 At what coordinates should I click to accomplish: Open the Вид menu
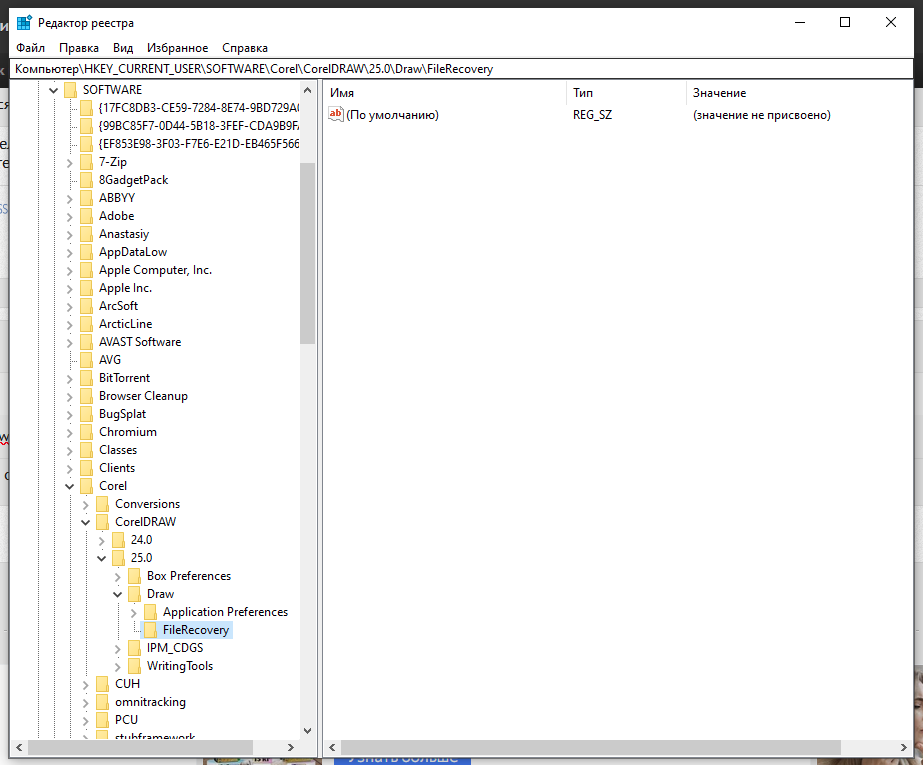coord(123,48)
